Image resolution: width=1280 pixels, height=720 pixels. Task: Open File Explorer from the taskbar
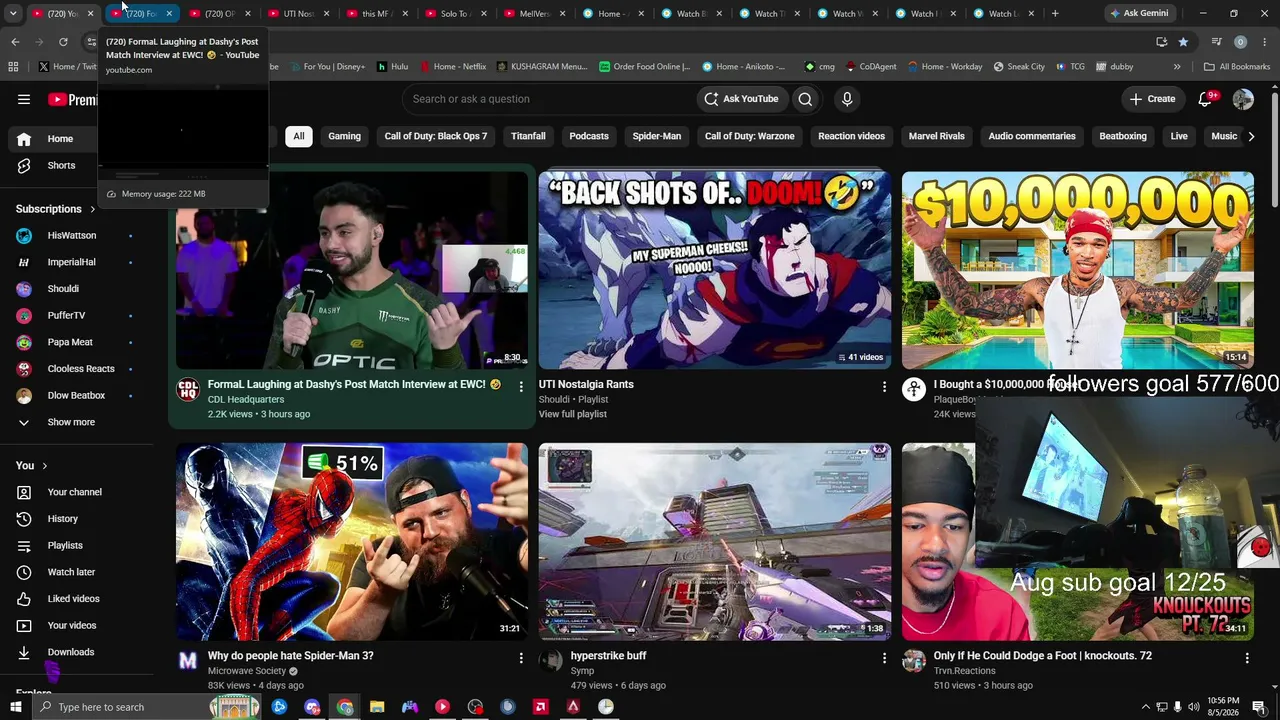point(377,707)
